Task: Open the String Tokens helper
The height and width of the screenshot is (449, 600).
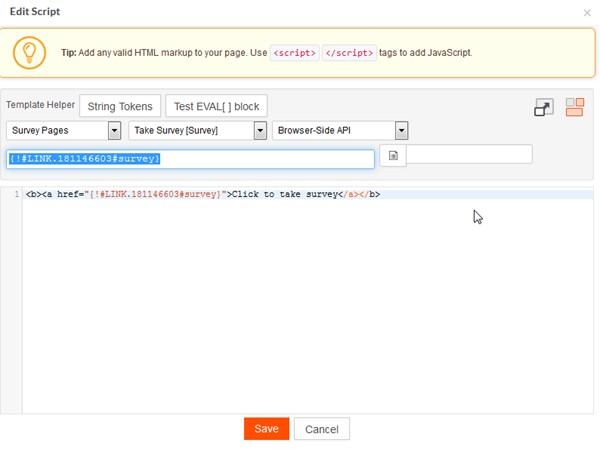Action: [x=120, y=106]
